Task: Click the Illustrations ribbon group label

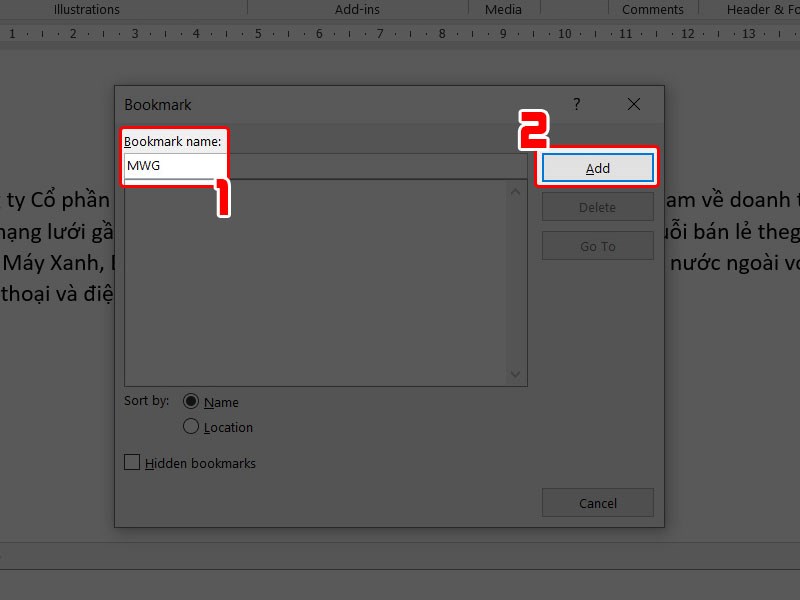Action: (x=87, y=9)
